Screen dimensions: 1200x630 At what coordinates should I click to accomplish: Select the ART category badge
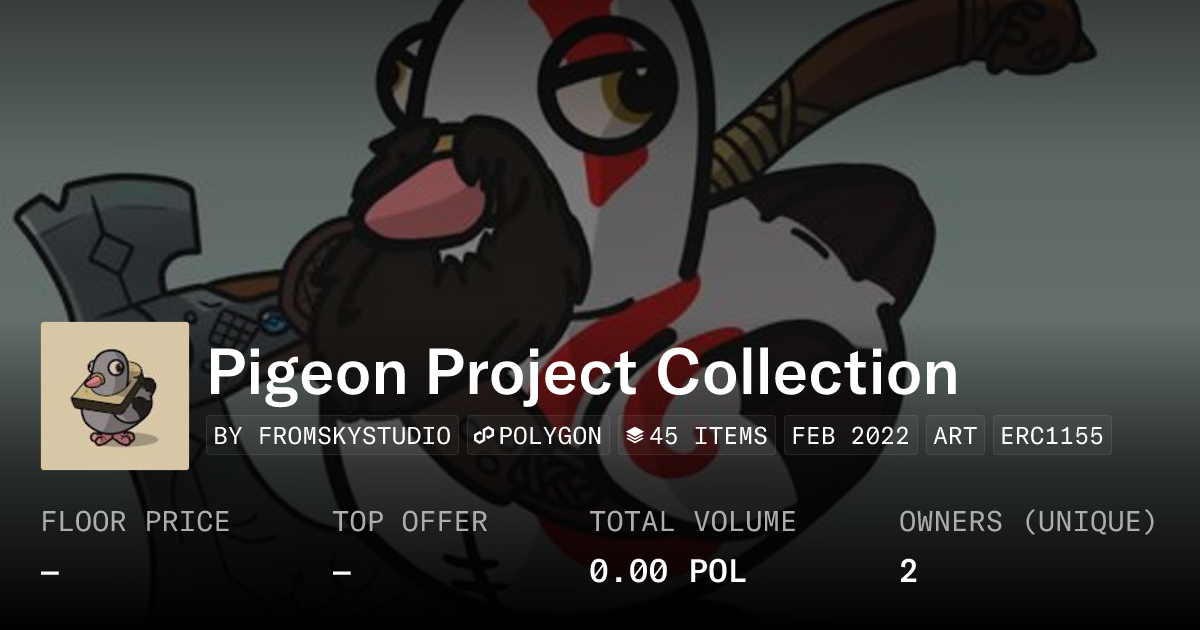pyautogui.click(x=955, y=436)
